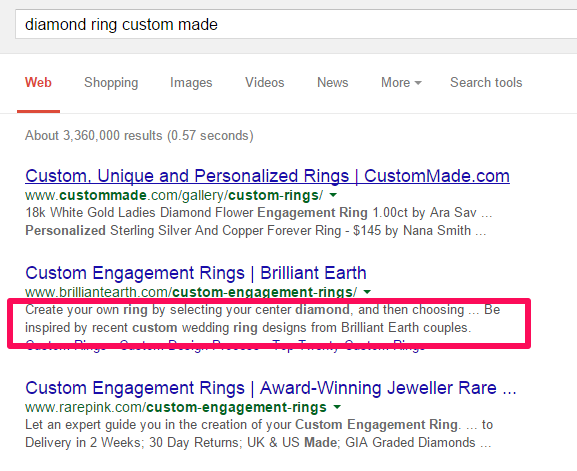Image resolution: width=577 pixels, height=471 pixels.
Task: Click the Rare Pink result description snippet
Action: (259, 433)
